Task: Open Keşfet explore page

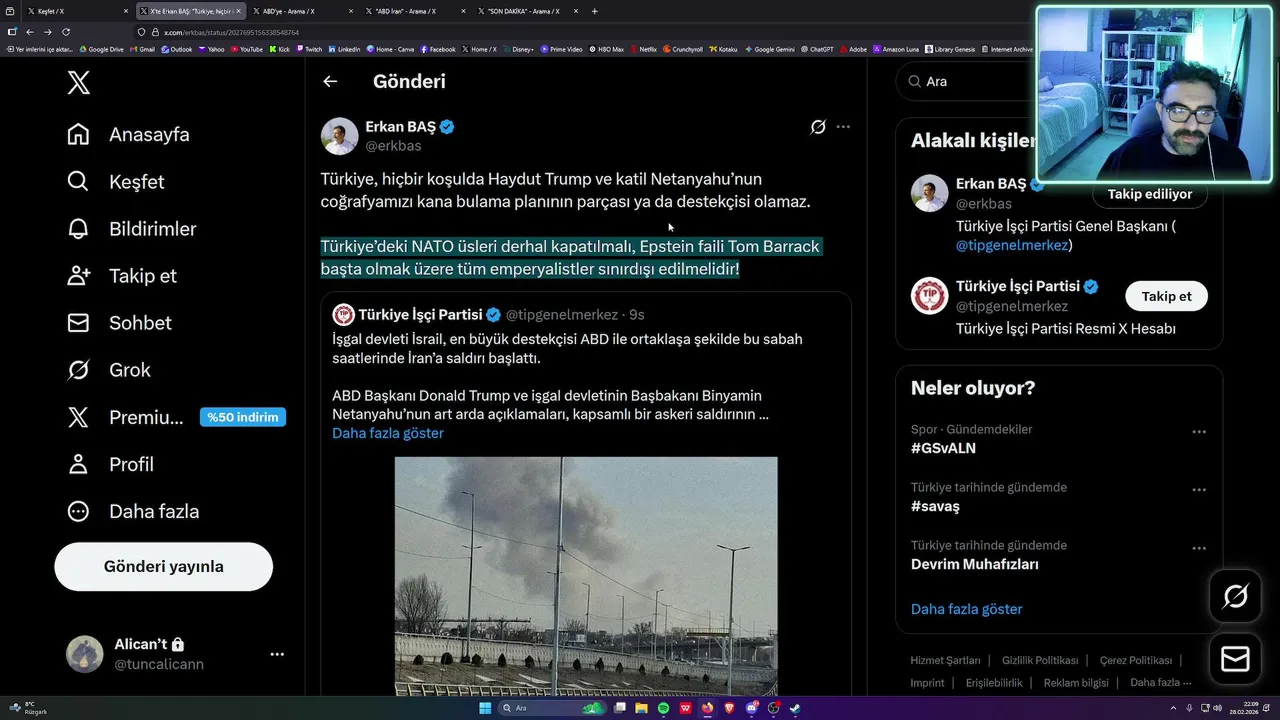Action: pyautogui.click(x=115, y=181)
